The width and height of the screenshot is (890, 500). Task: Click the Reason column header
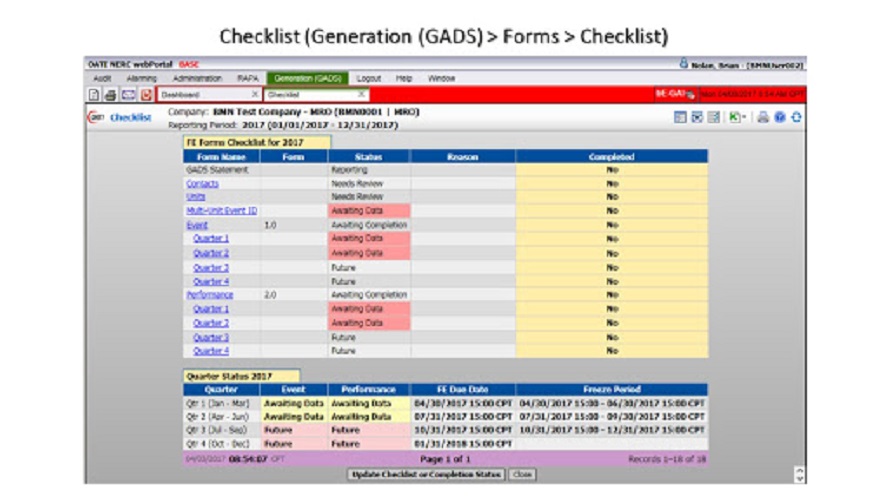point(463,157)
